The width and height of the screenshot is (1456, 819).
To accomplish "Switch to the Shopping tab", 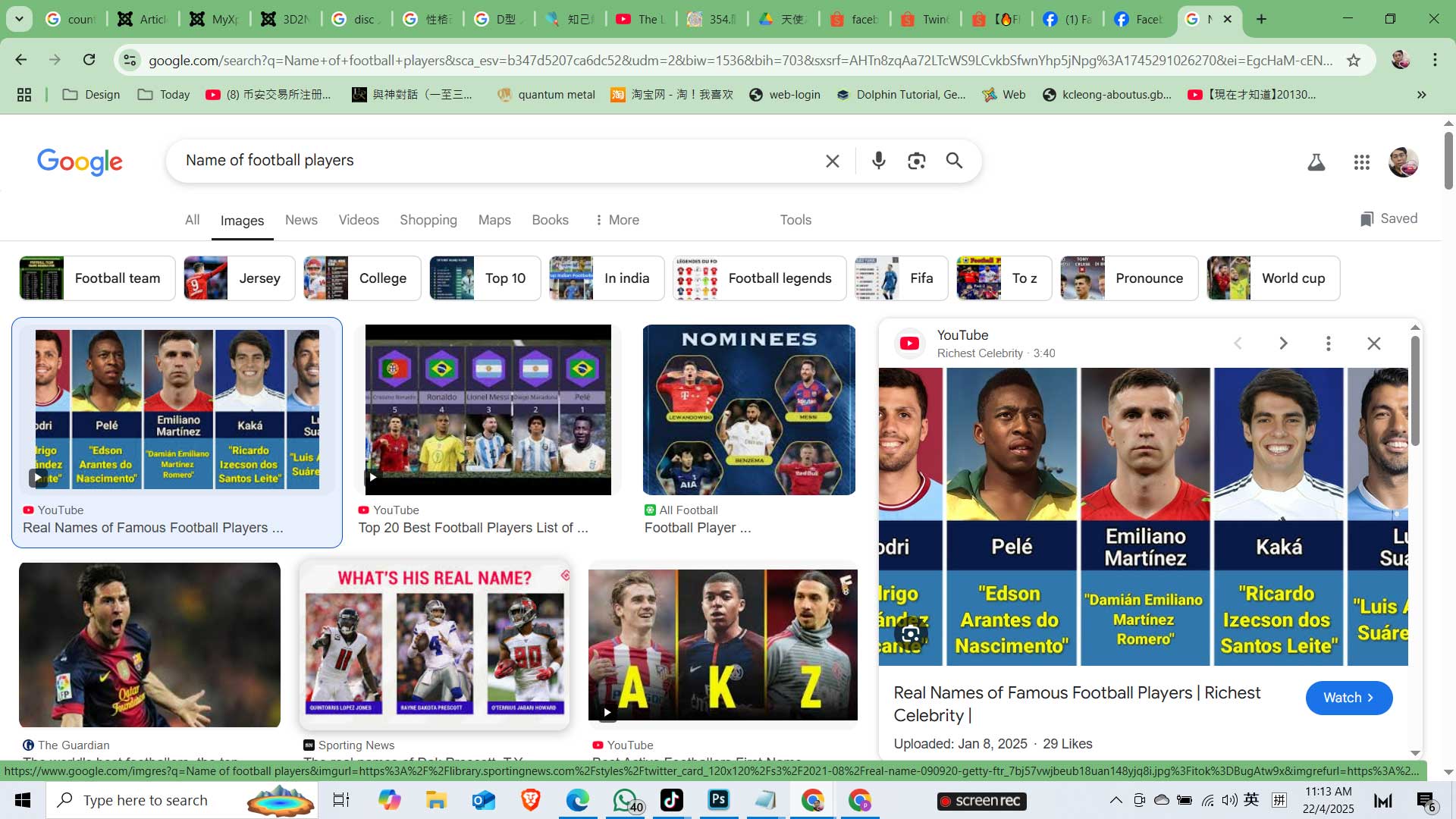I will (428, 220).
